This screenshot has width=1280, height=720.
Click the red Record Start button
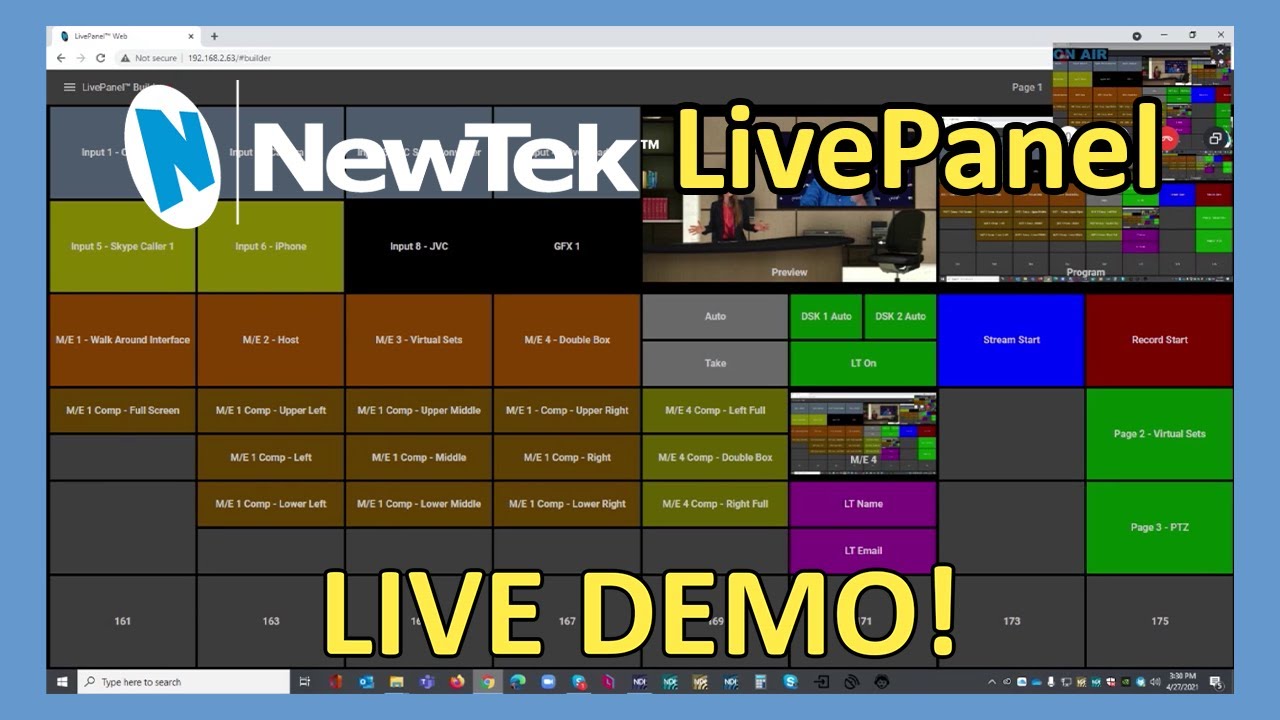(1159, 340)
